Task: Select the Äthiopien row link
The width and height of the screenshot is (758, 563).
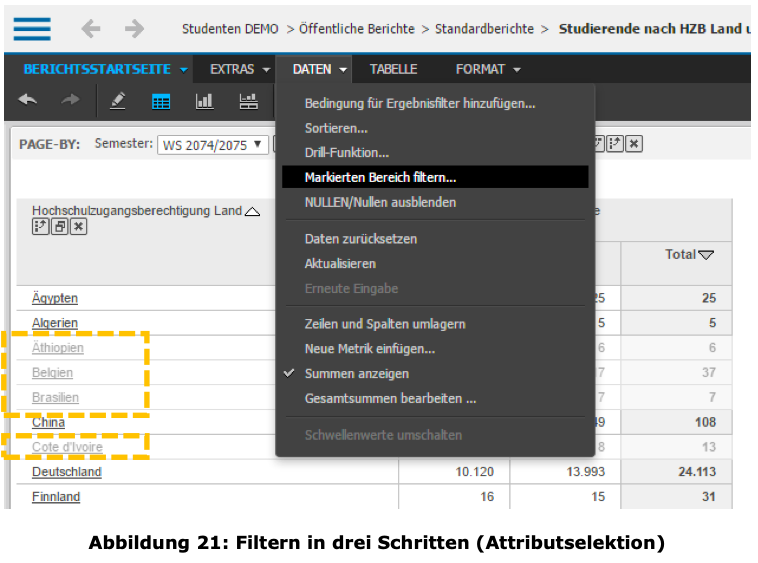Action: click(x=58, y=348)
